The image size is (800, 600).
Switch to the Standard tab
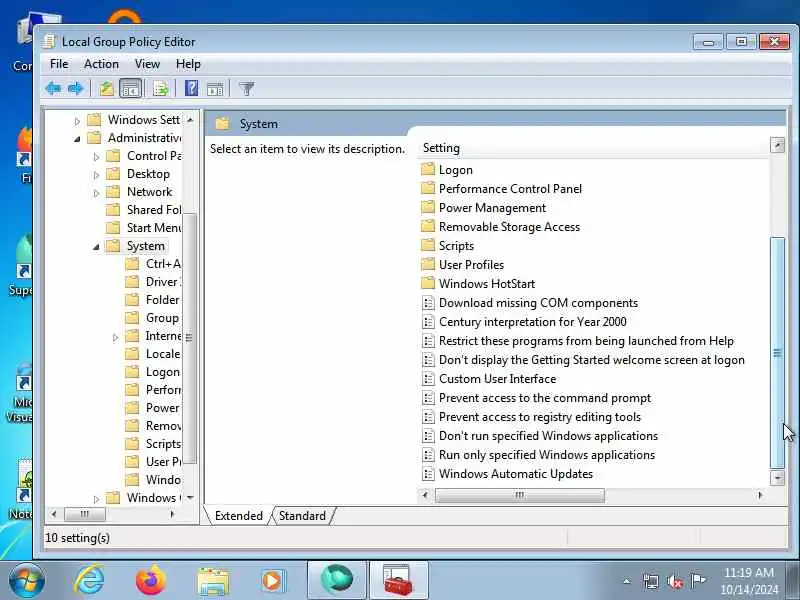pos(302,516)
